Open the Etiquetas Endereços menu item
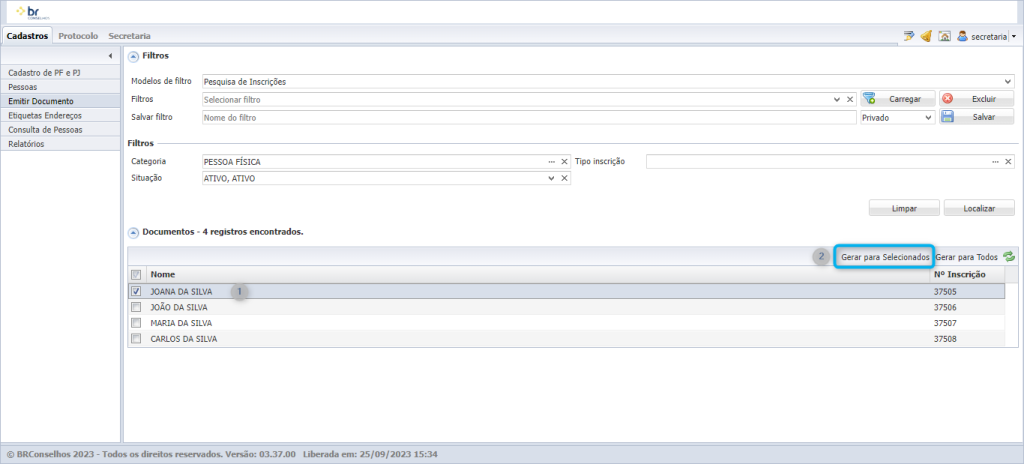 click(x=60, y=116)
